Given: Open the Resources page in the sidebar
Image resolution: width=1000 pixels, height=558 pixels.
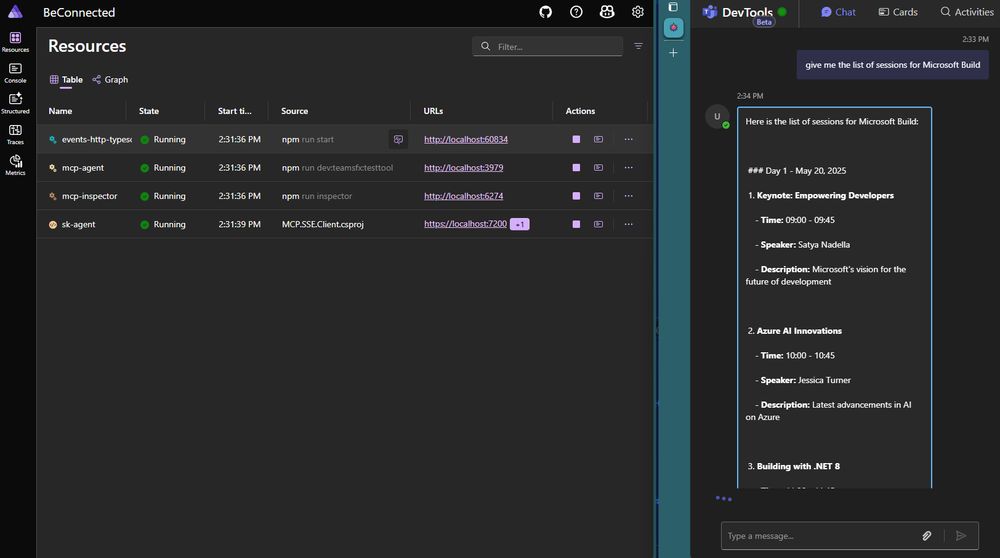Looking at the screenshot, I should (x=15, y=42).
